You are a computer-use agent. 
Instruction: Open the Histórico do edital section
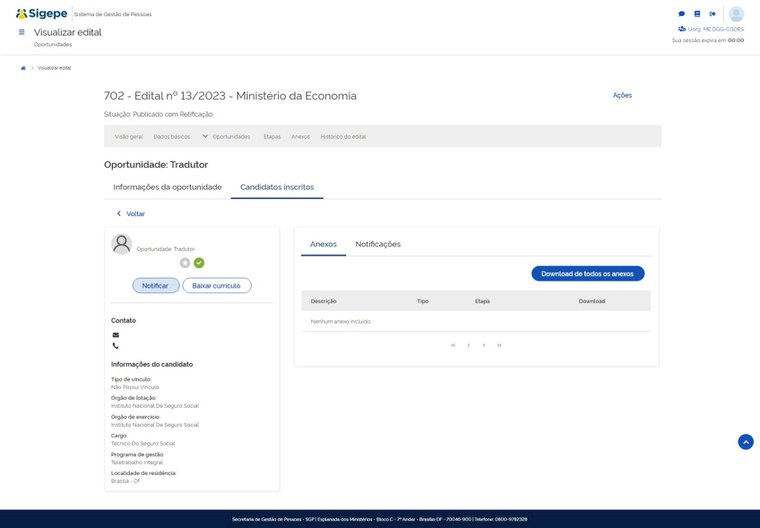343,136
